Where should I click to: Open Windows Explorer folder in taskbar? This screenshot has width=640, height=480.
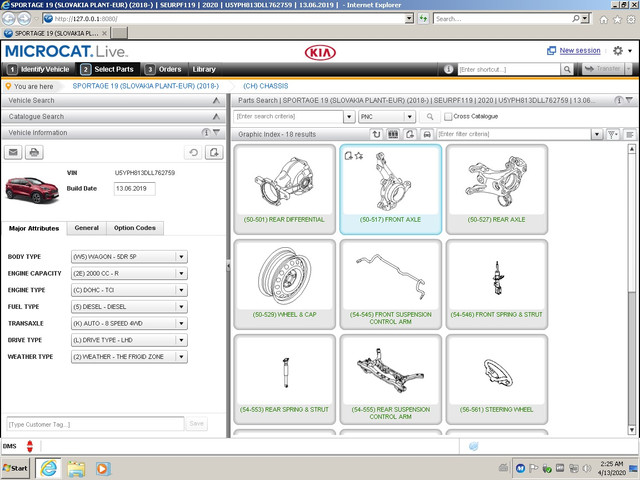(76, 469)
